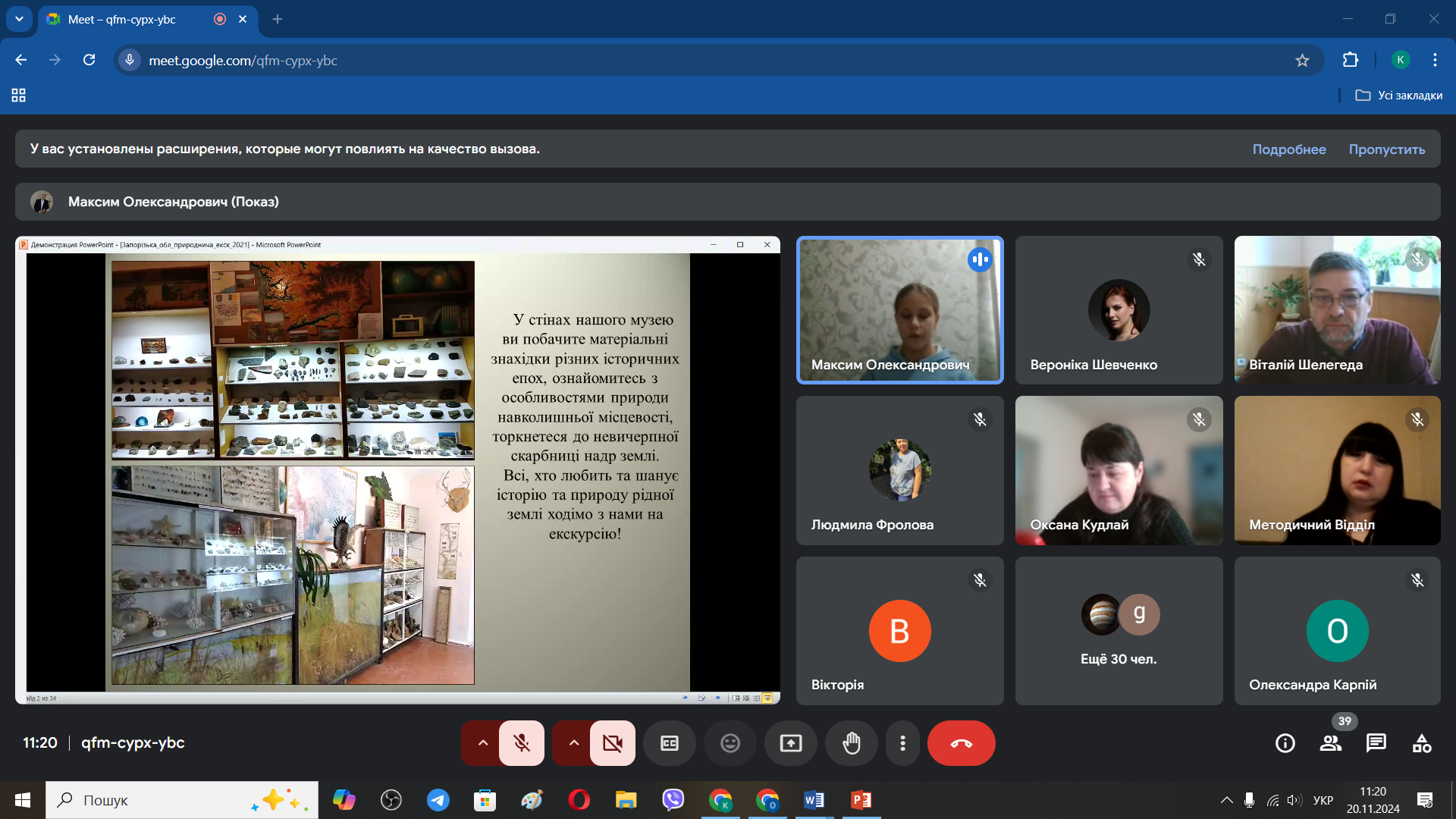Image resolution: width=1456 pixels, height=819 pixels.
Task: Dismiss warning with Пропустить
Action: (x=1386, y=149)
